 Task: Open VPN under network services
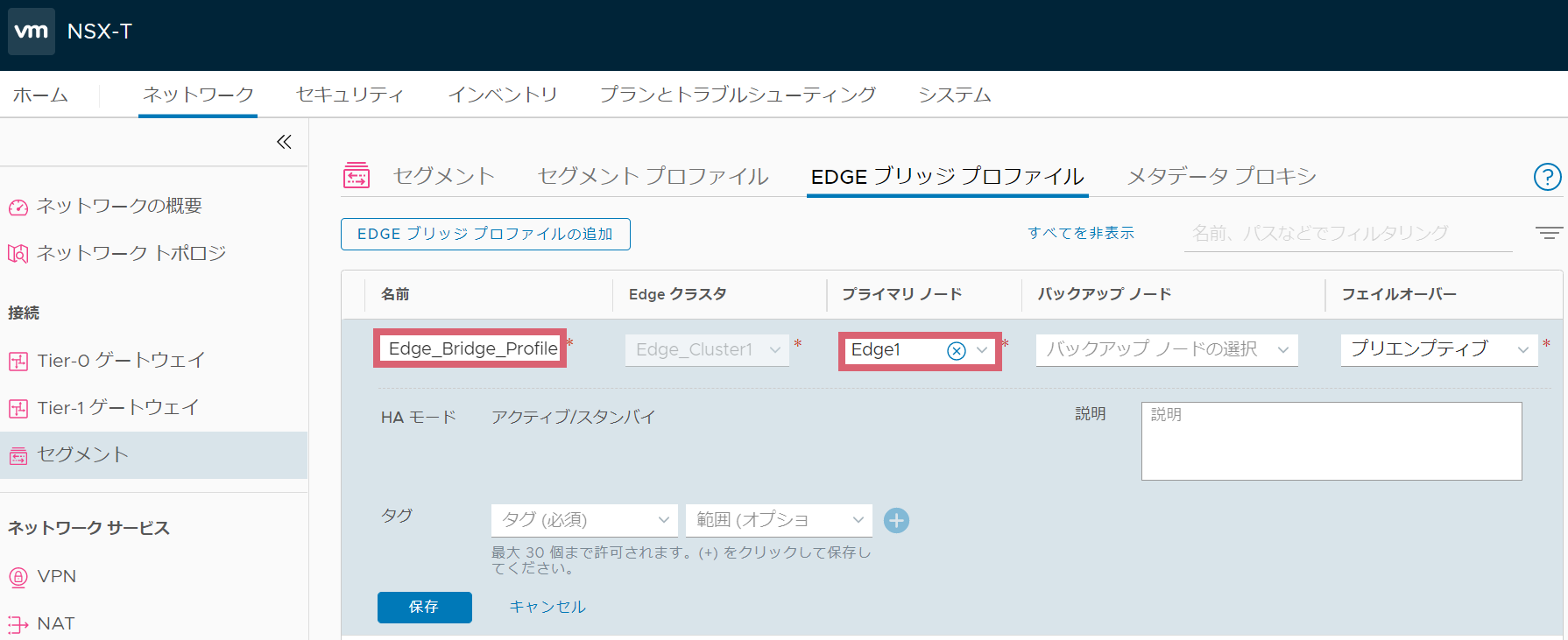tap(56, 576)
